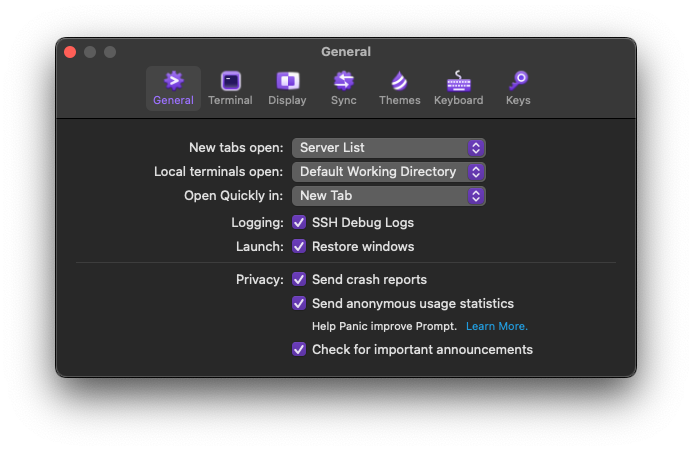This screenshot has height=451, width=692.
Task: Uncheck Restore windows on launch
Action: tap(299, 246)
